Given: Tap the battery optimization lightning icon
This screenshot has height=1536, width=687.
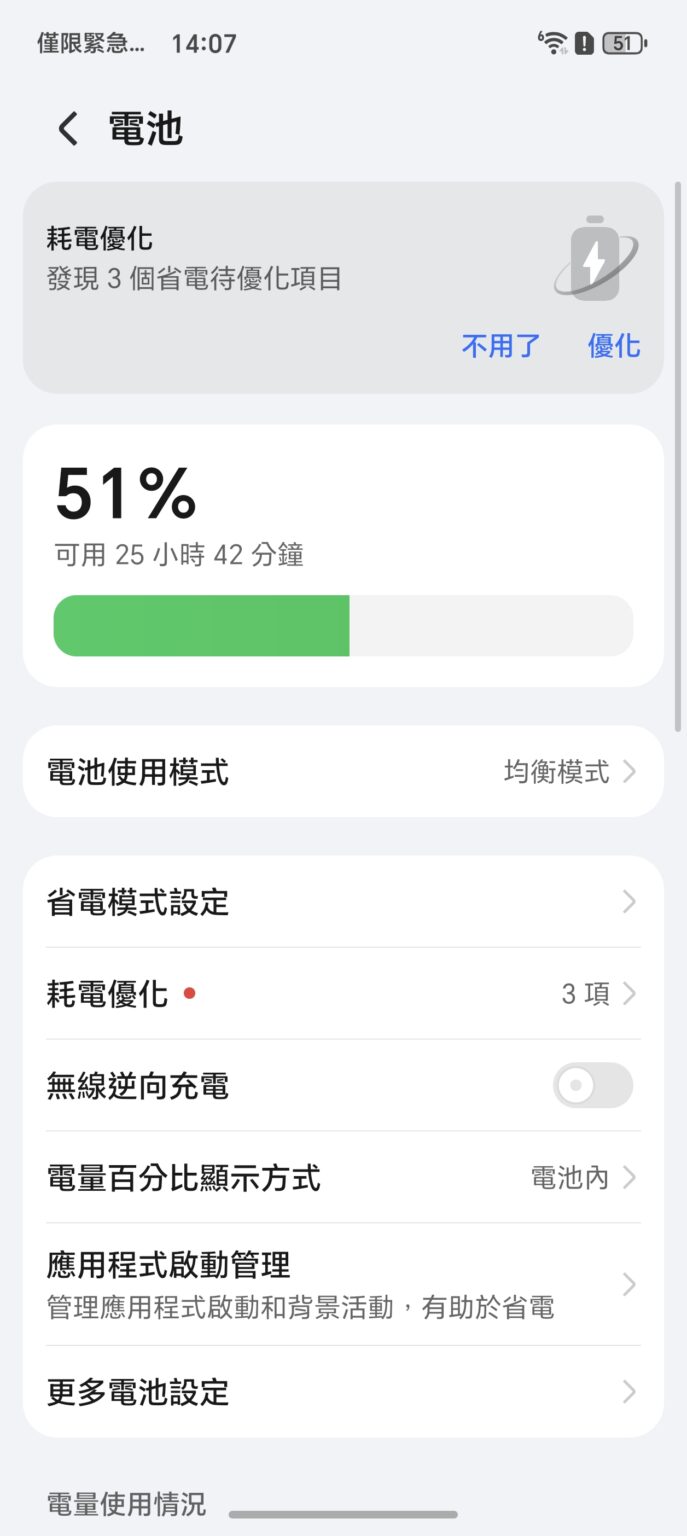Looking at the screenshot, I should tap(595, 260).
